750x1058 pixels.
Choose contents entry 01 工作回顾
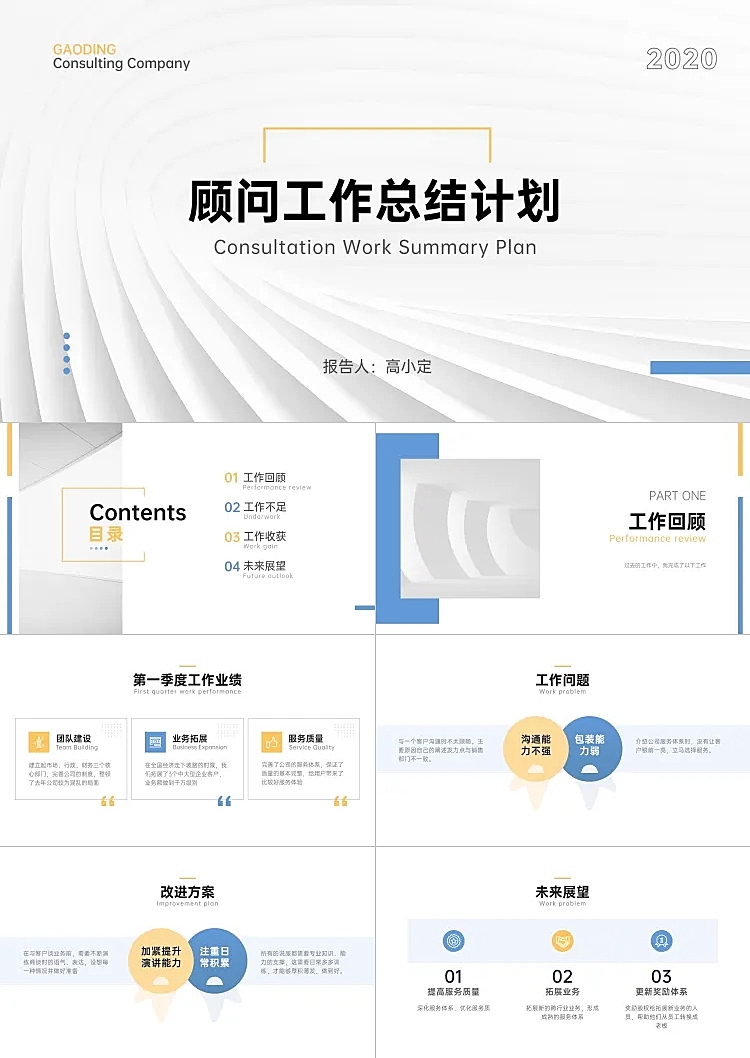point(267,481)
